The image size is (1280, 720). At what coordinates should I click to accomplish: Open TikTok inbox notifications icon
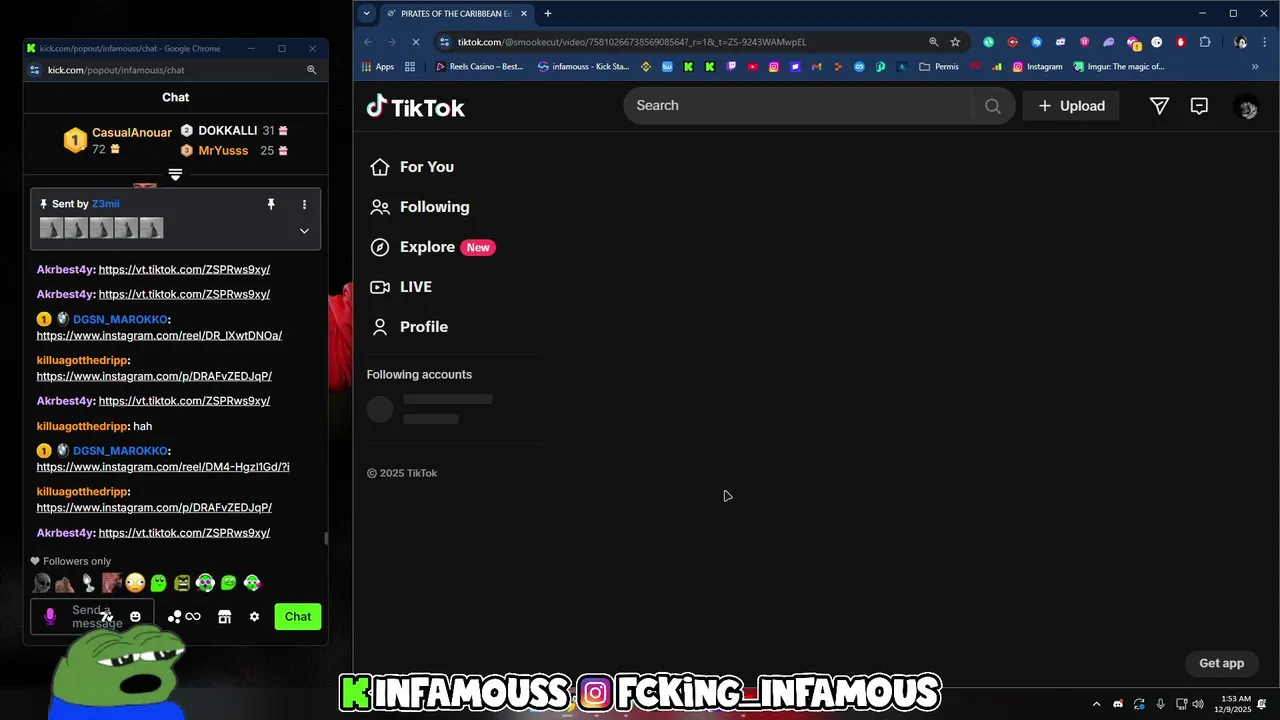pos(1199,106)
